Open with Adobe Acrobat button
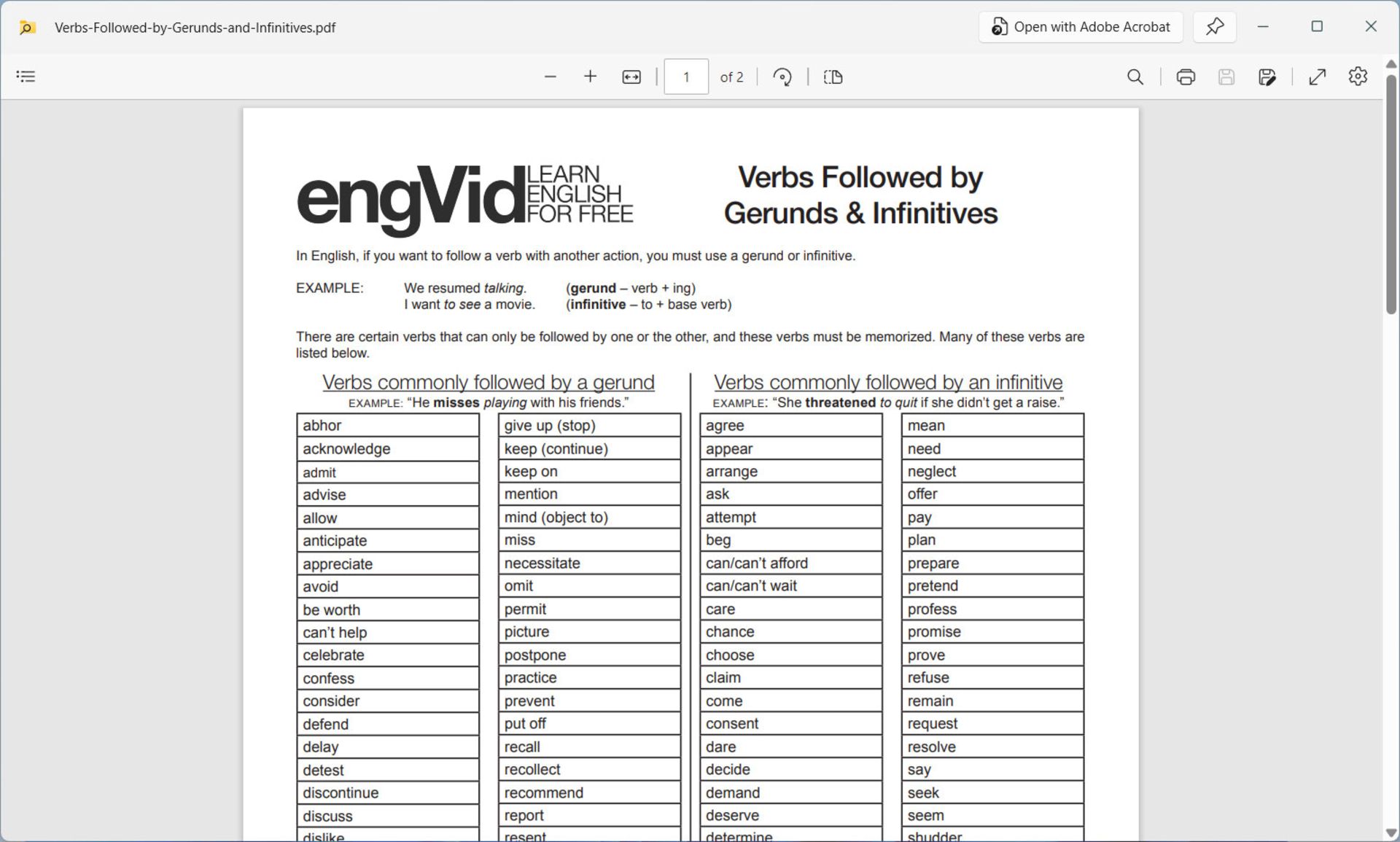Screen dimensions: 1400x842 pos(1079,27)
